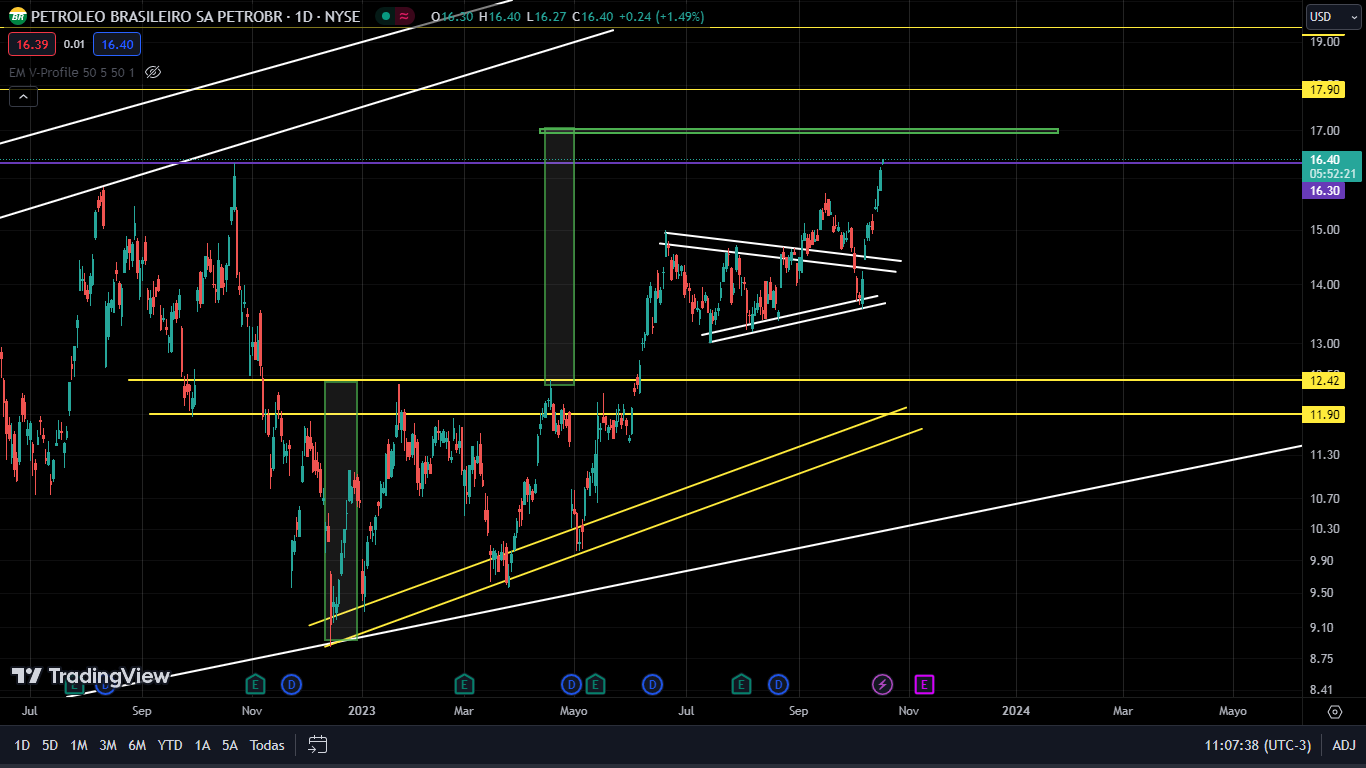Click the earnings E marker near Nov 2022

point(256,684)
